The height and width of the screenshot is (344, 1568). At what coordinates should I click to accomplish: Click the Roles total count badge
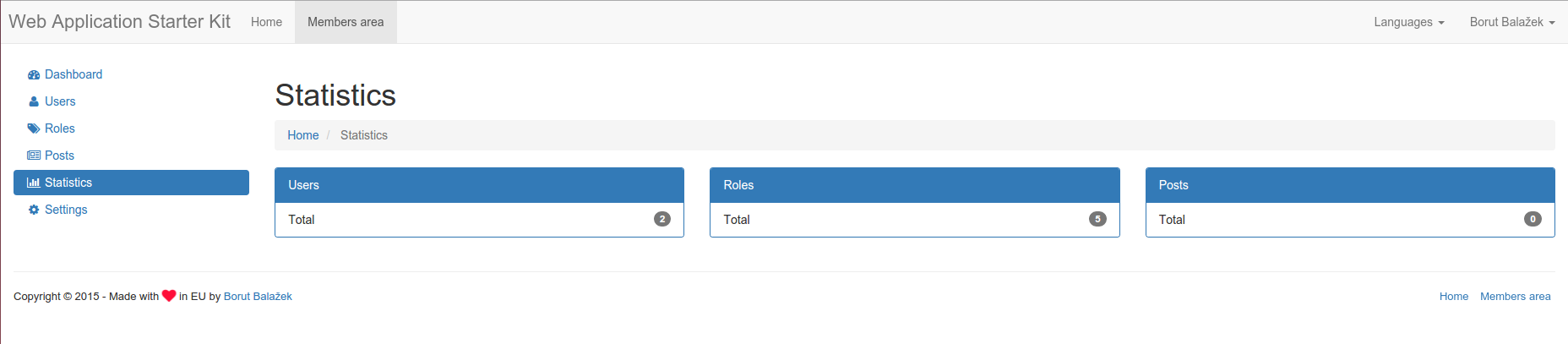pyautogui.click(x=1097, y=219)
